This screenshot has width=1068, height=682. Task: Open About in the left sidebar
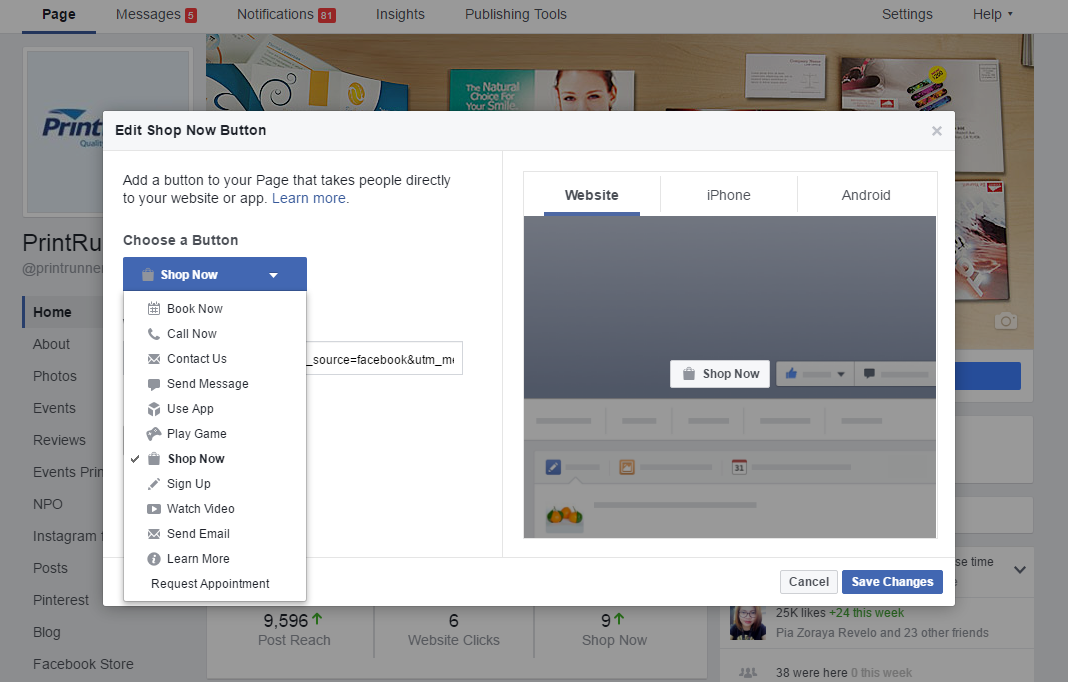51,344
